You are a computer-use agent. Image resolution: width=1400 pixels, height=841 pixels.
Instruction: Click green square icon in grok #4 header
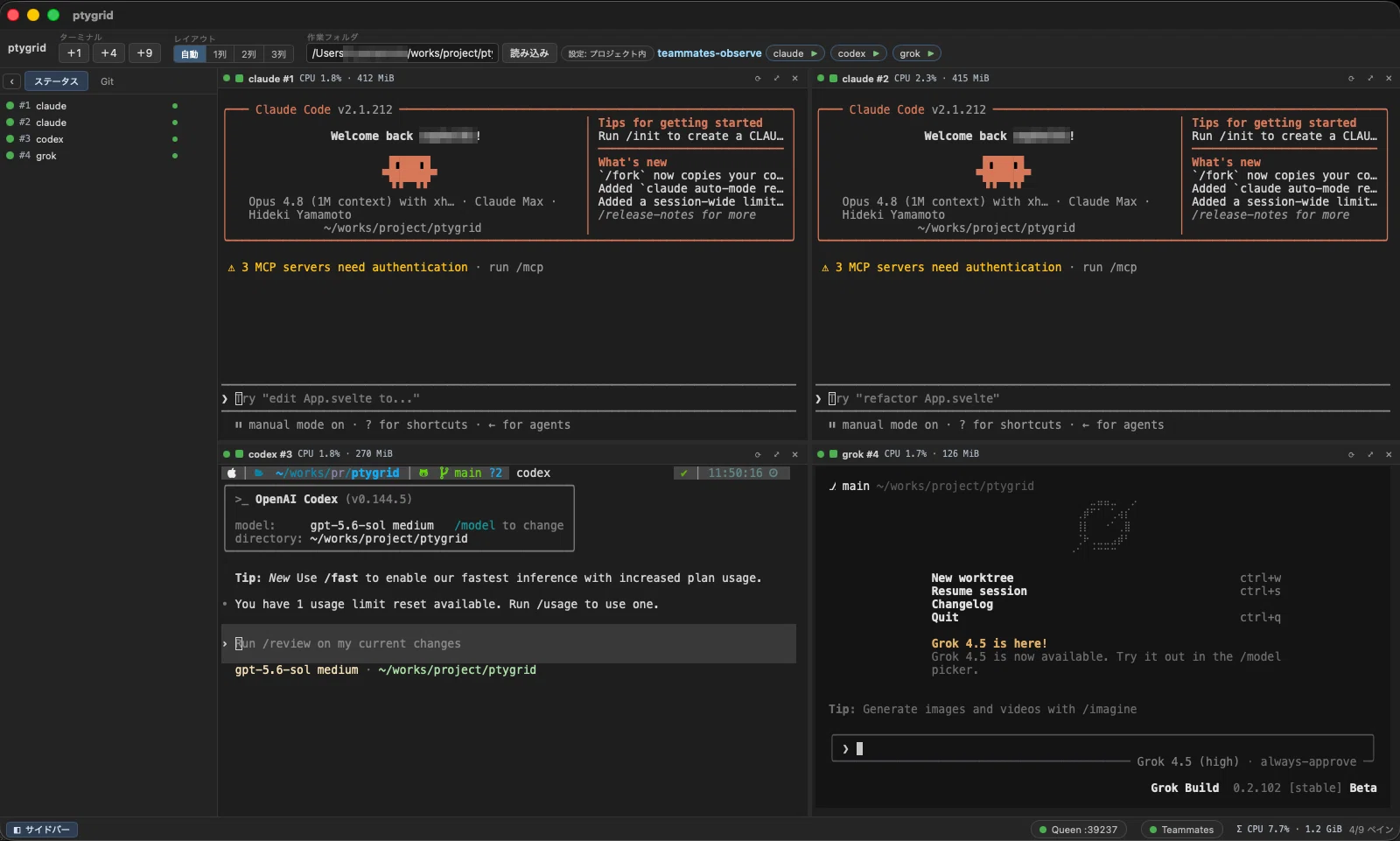[833, 453]
